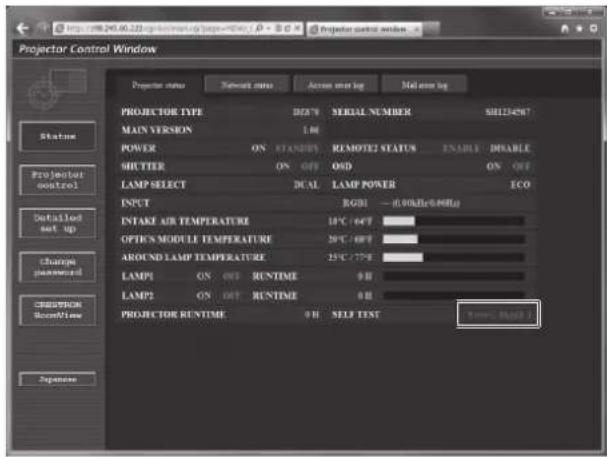Switch to the Network status tab

coord(247,85)
